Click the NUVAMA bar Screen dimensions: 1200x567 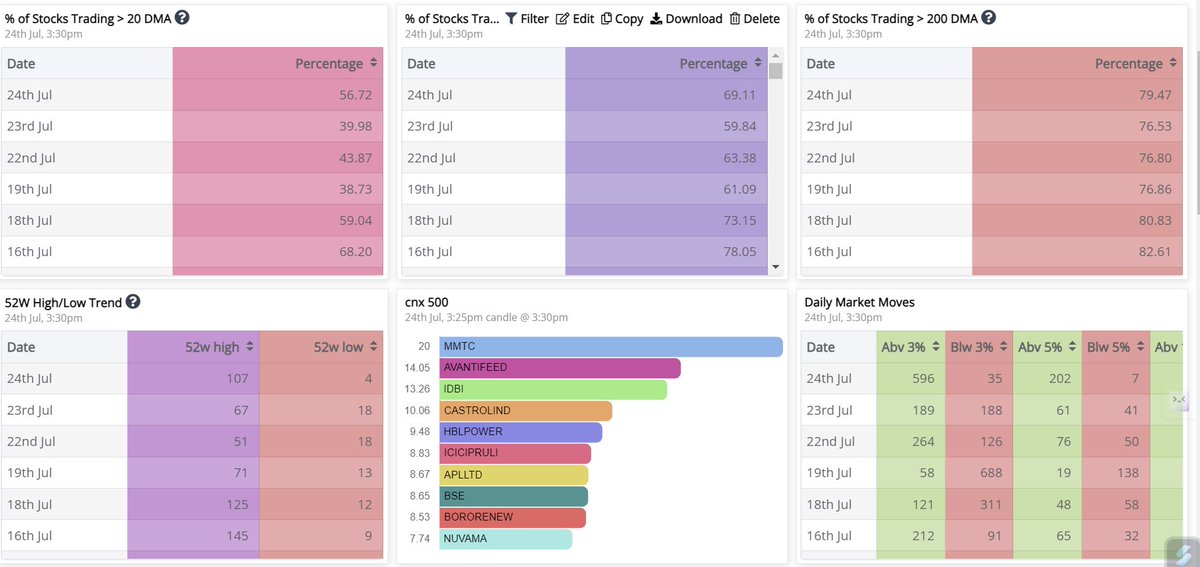click(x=505, y=539)
